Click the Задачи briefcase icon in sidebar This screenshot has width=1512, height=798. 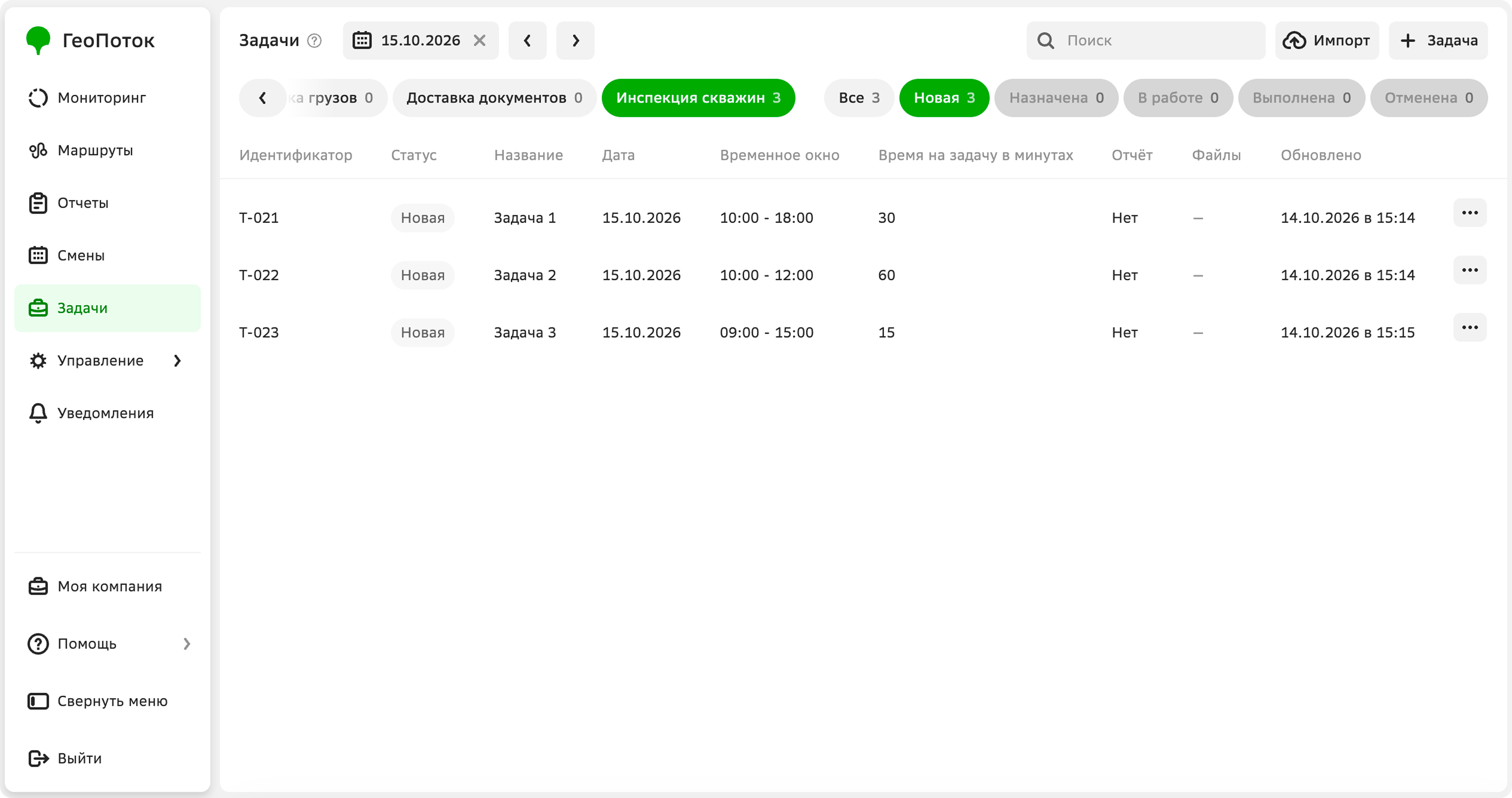coord(38,308)
